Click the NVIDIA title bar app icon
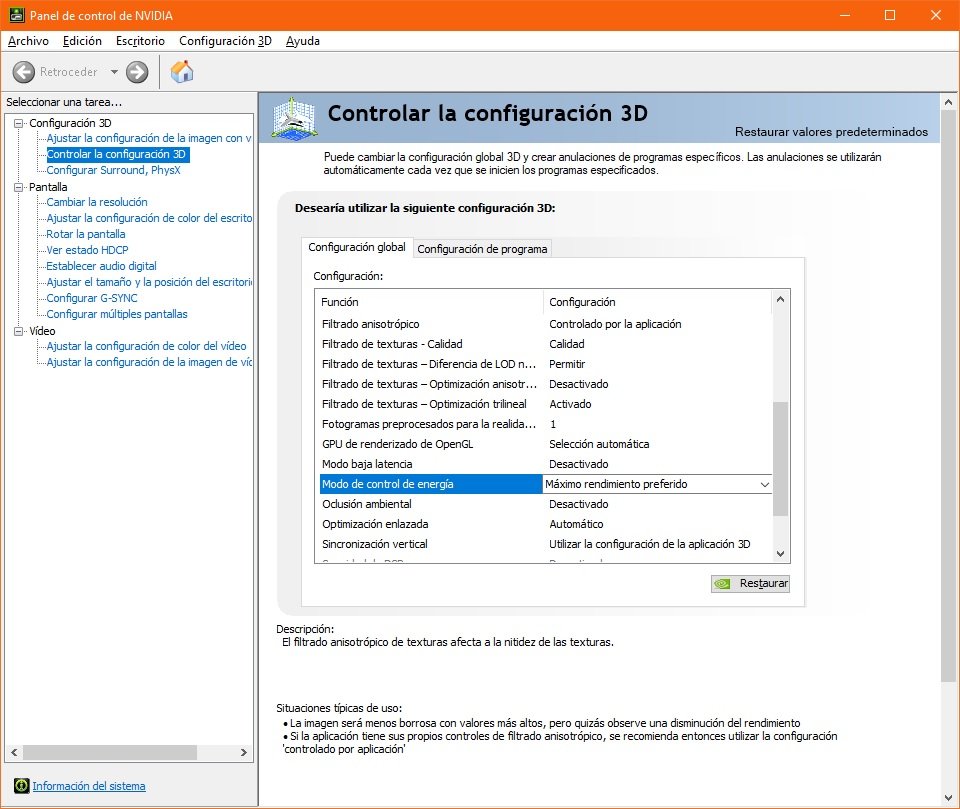 pyautogui.click(x=14, y=15)
